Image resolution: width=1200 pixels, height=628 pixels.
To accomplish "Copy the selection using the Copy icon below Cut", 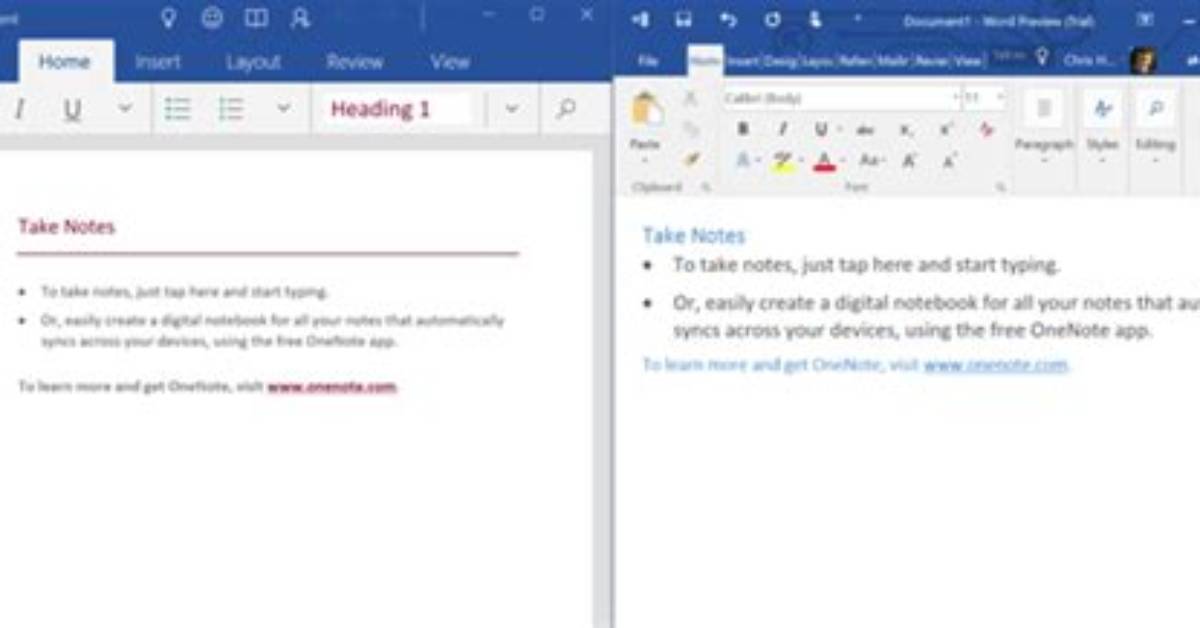I will coord(690,128).
